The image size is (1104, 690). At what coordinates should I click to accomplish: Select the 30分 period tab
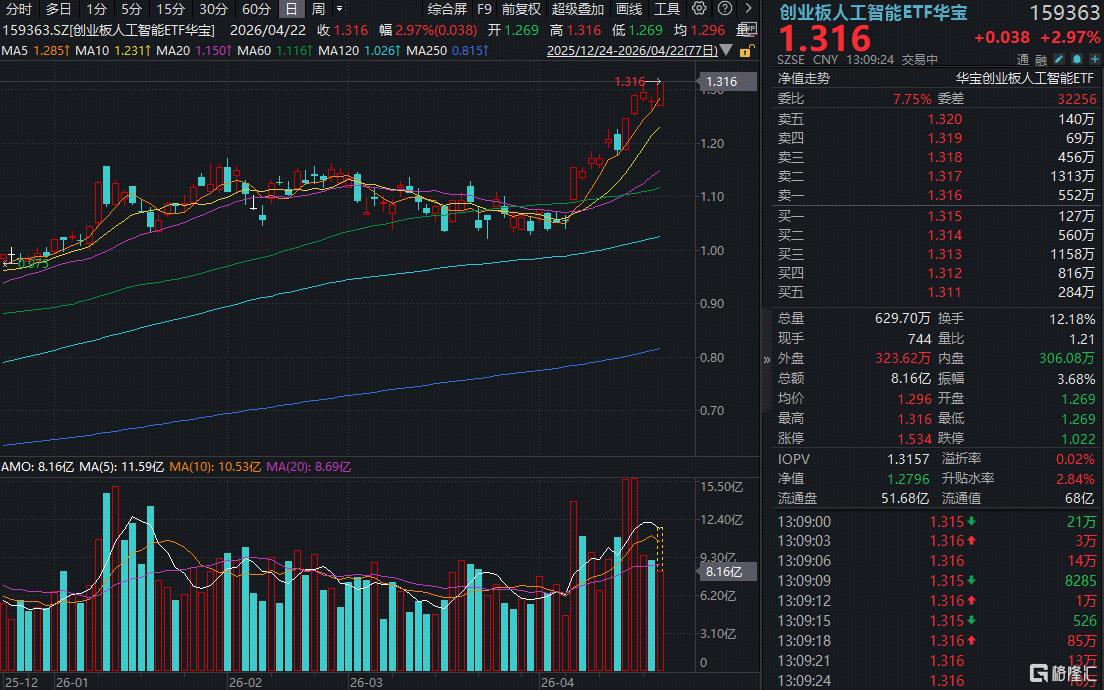[x=213, y=9]
